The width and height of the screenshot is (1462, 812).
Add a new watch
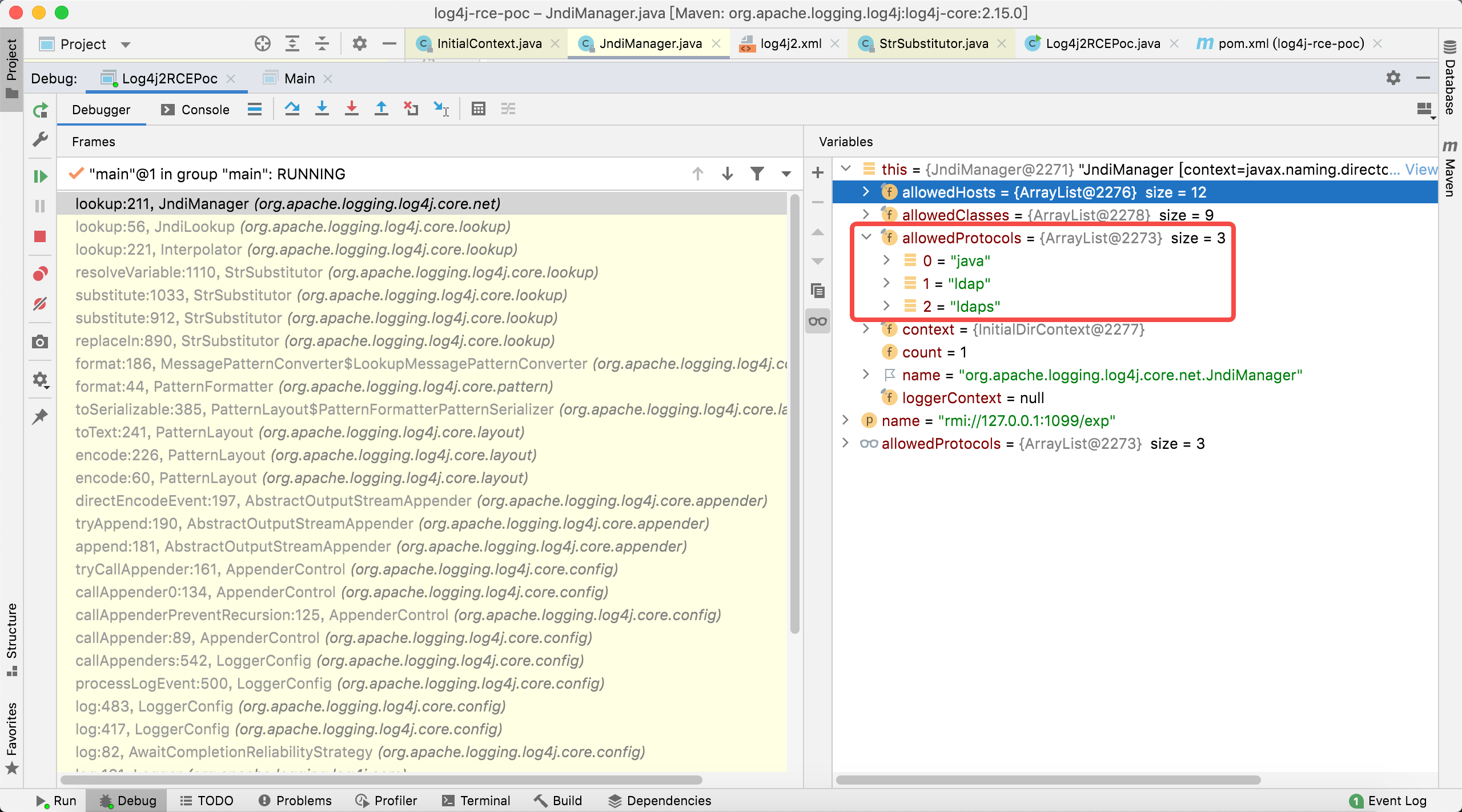[x=818, y=172]
